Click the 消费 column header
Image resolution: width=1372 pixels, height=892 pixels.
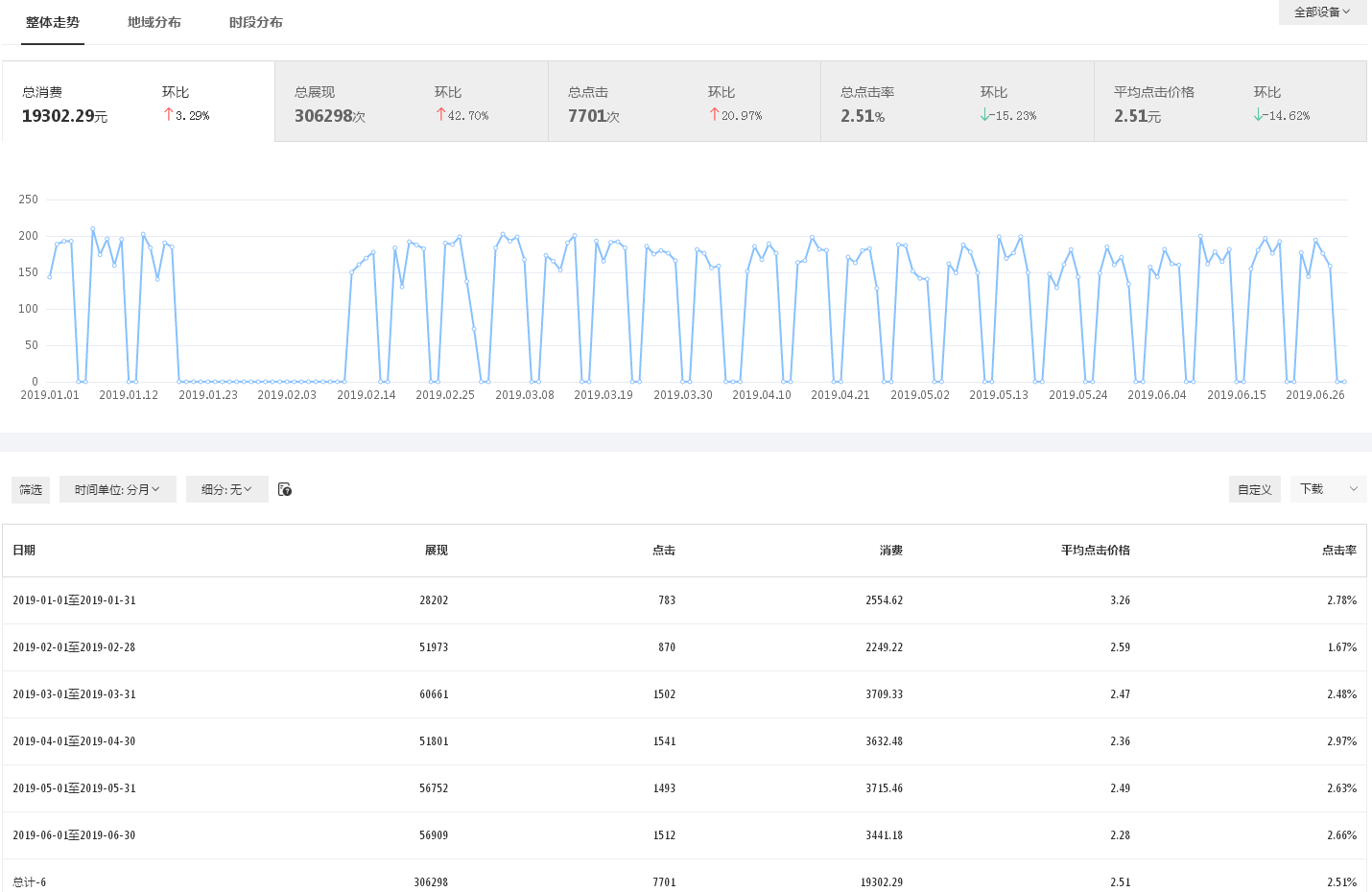891,550
